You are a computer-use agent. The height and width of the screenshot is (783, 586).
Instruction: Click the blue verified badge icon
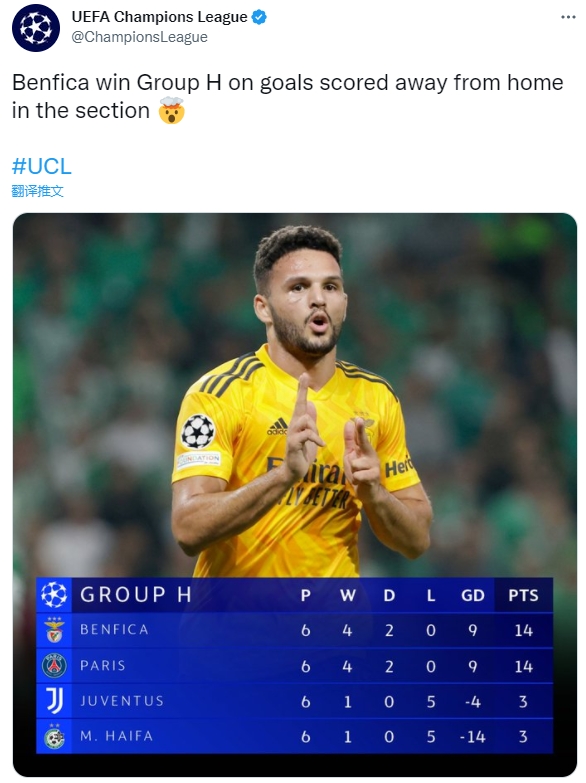[259, 17]
